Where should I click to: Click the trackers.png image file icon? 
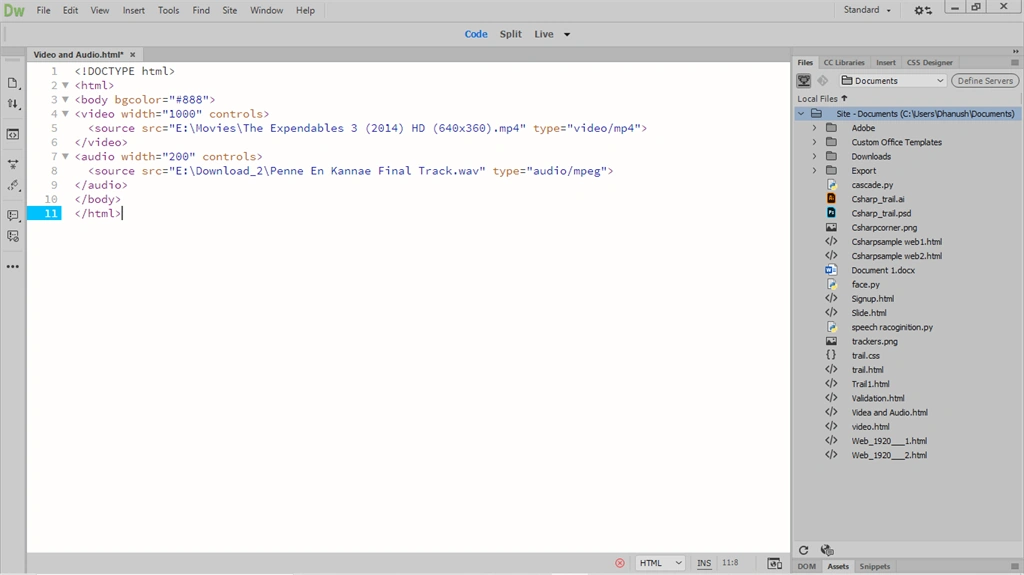pyautogui.click(x=831, y=341)
